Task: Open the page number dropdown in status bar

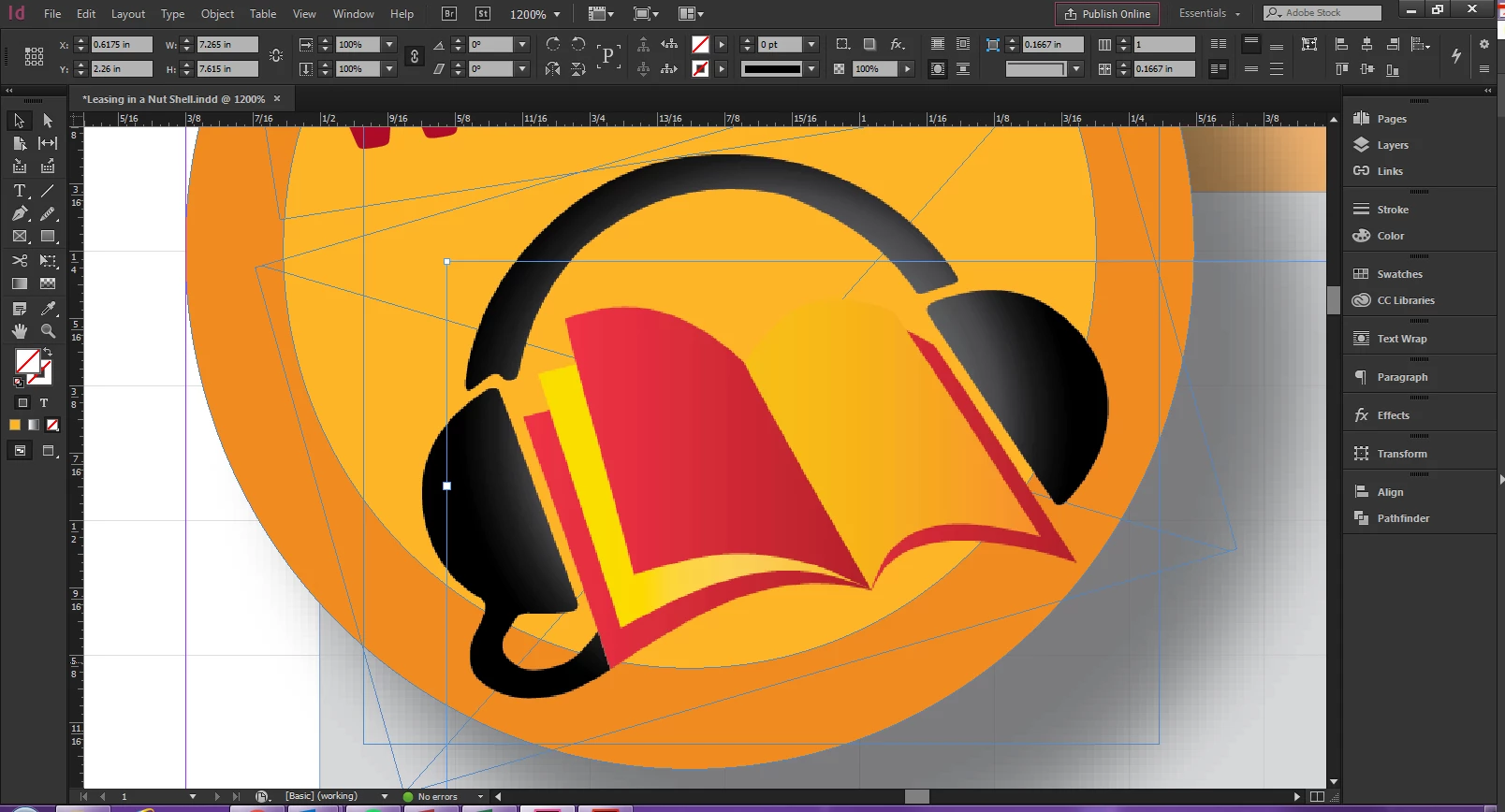Action: [193, 796]
